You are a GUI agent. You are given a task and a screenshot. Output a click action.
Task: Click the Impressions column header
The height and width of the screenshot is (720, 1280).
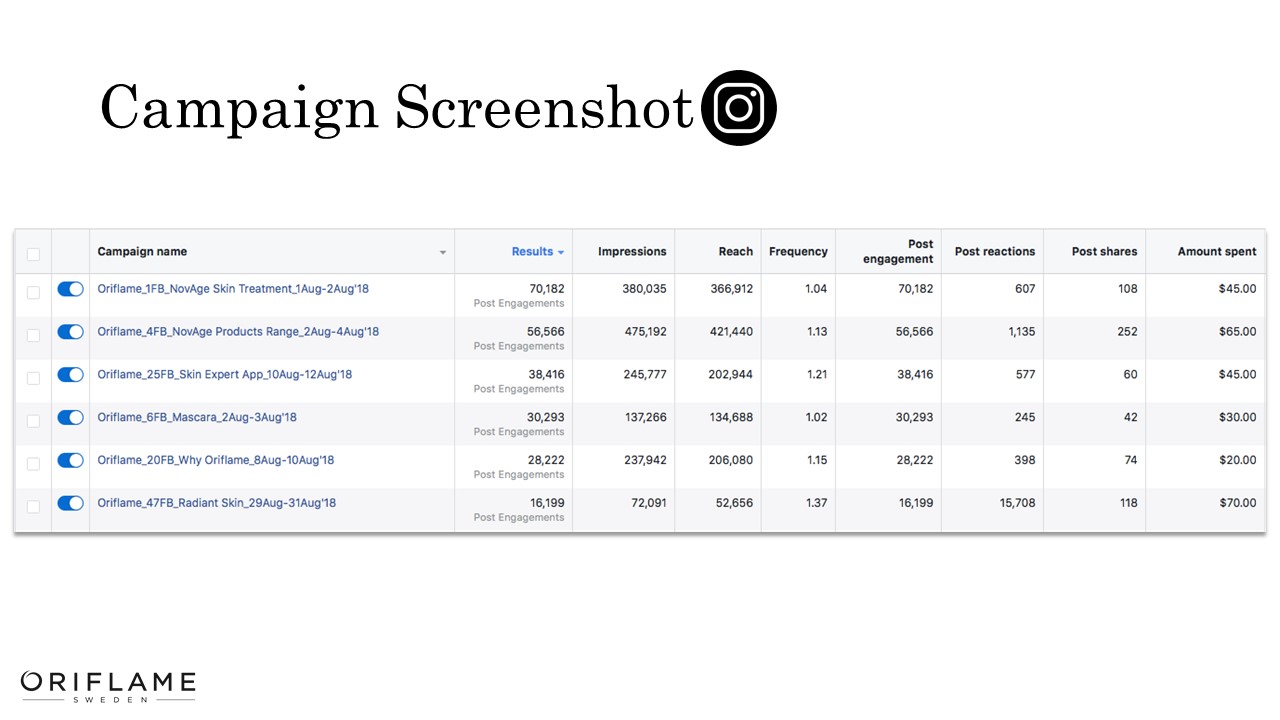(x=632, y=252)
